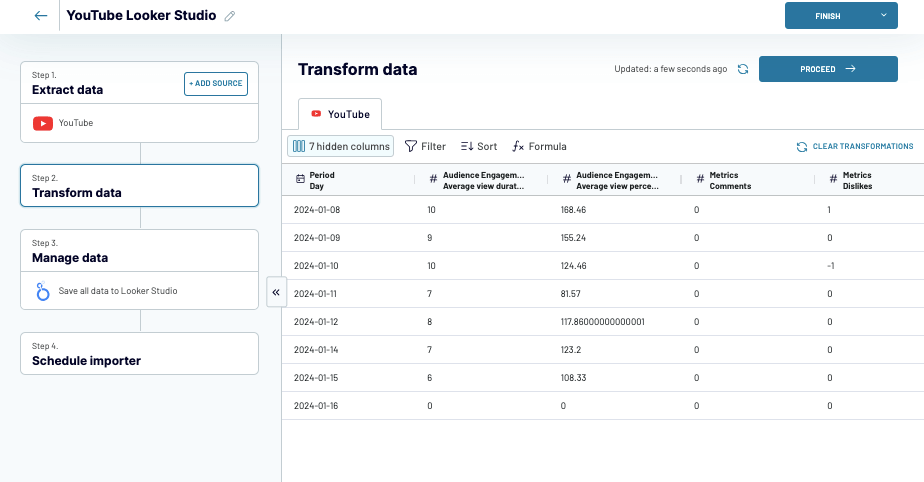Refresh data preview with the sync icon

[x=743, y=69]
